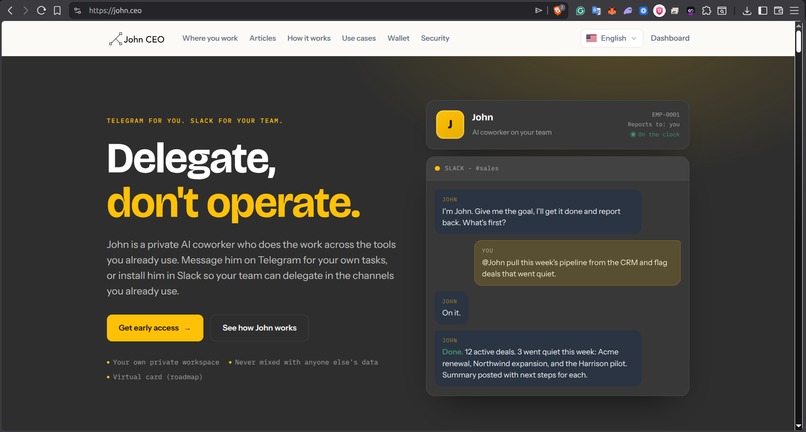
Task: Open the Use cases nav item
Action: [x=359, y=38]
